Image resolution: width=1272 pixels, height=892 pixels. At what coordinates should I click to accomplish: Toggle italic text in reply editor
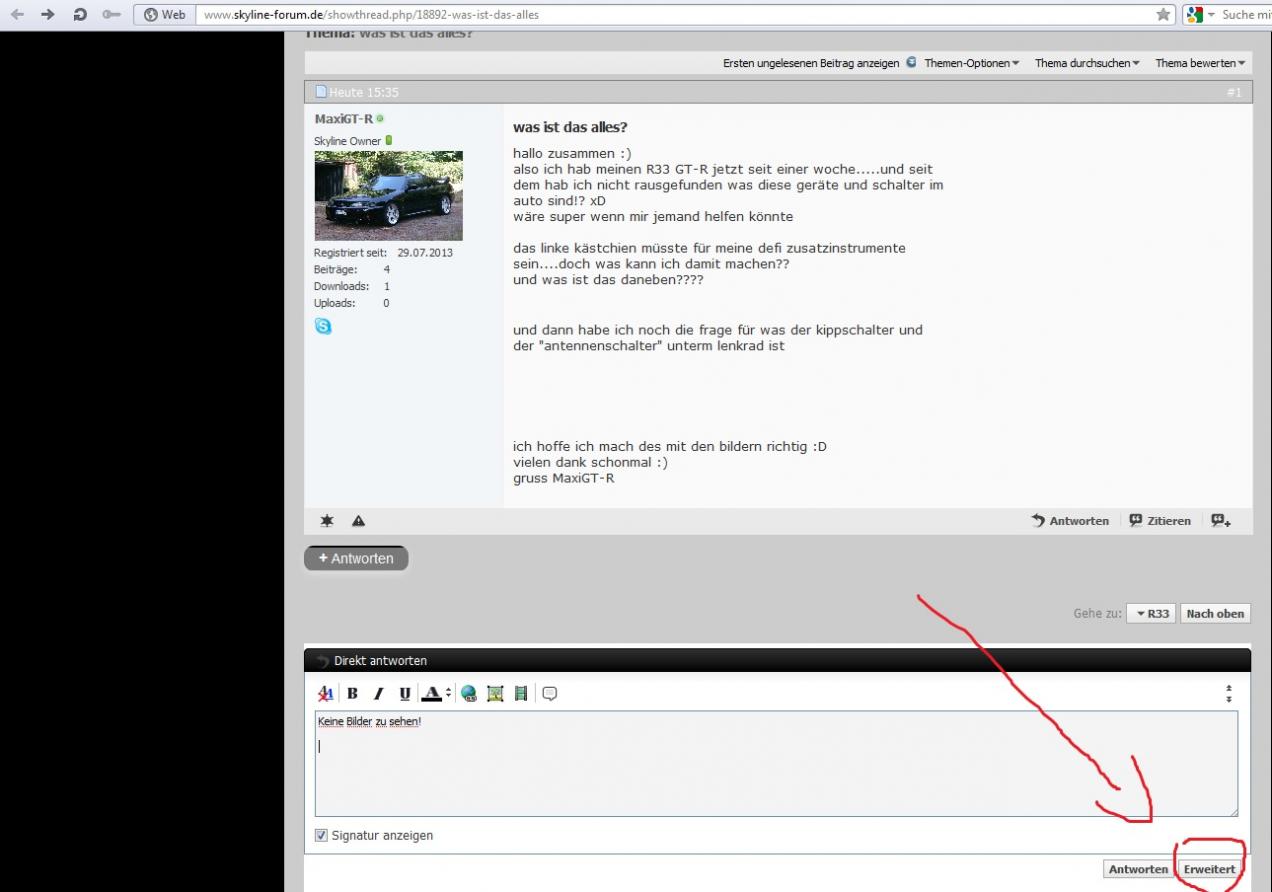point(378,693)
